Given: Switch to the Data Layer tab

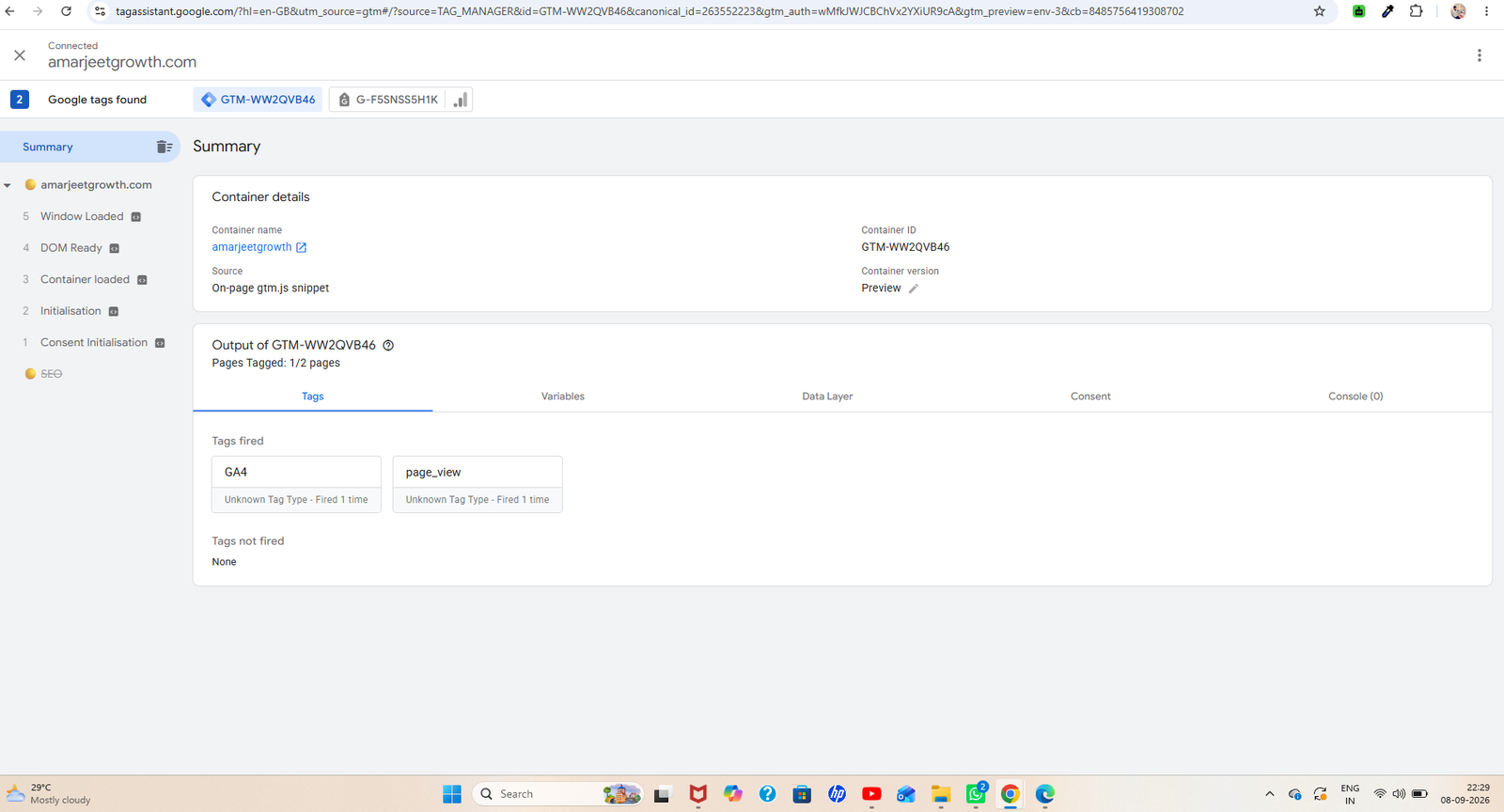Looking at the screenshot, I should point(827,397).
